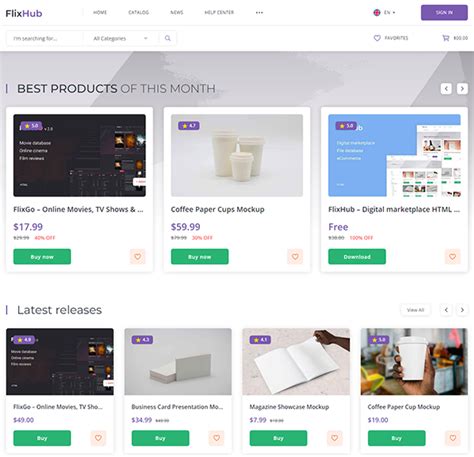This screenshot has height=457, width=474.
Task: Click the search magnifier icon
Action: [168, 38]
